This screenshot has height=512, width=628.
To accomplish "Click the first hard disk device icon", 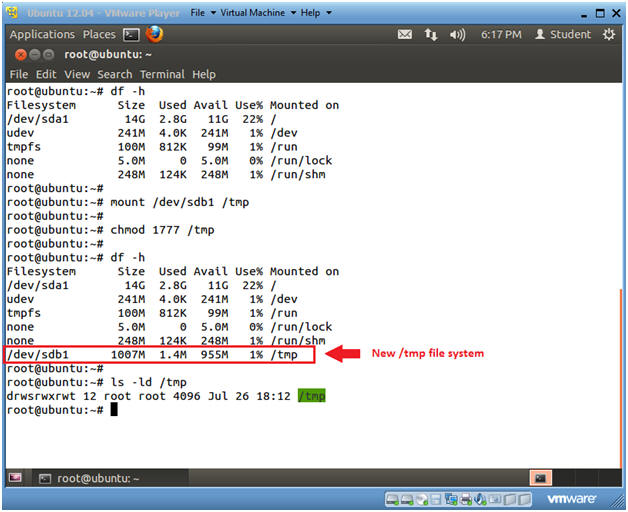I will (392, 499).
